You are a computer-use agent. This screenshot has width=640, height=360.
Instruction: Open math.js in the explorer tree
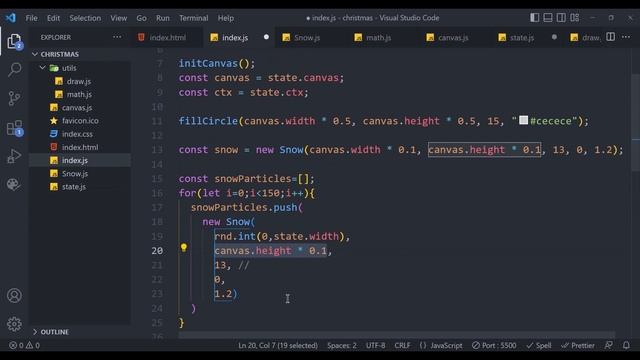coord(79,94)
